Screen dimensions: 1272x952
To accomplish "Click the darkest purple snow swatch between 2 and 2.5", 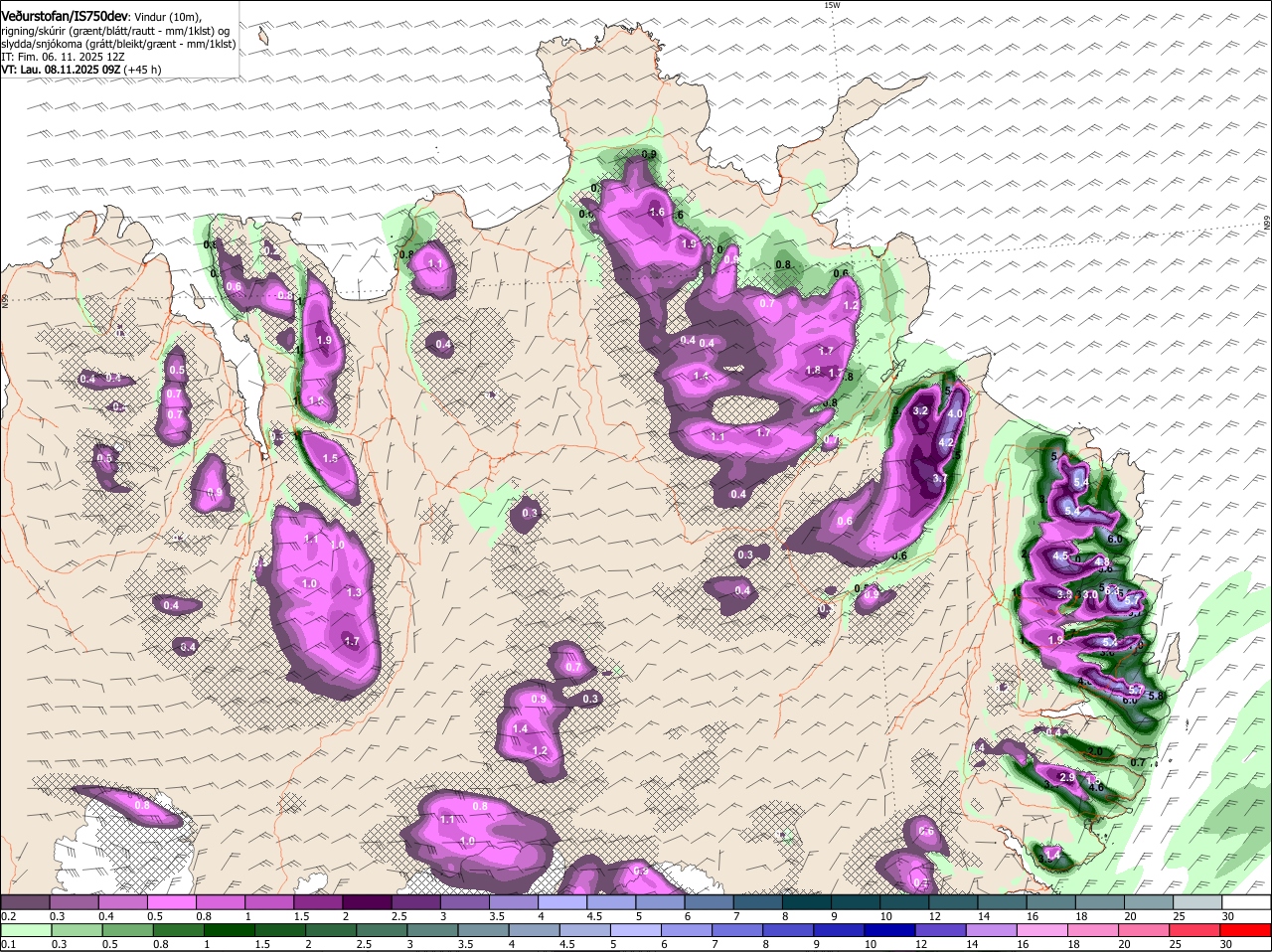I will click(x=367, y=901).
